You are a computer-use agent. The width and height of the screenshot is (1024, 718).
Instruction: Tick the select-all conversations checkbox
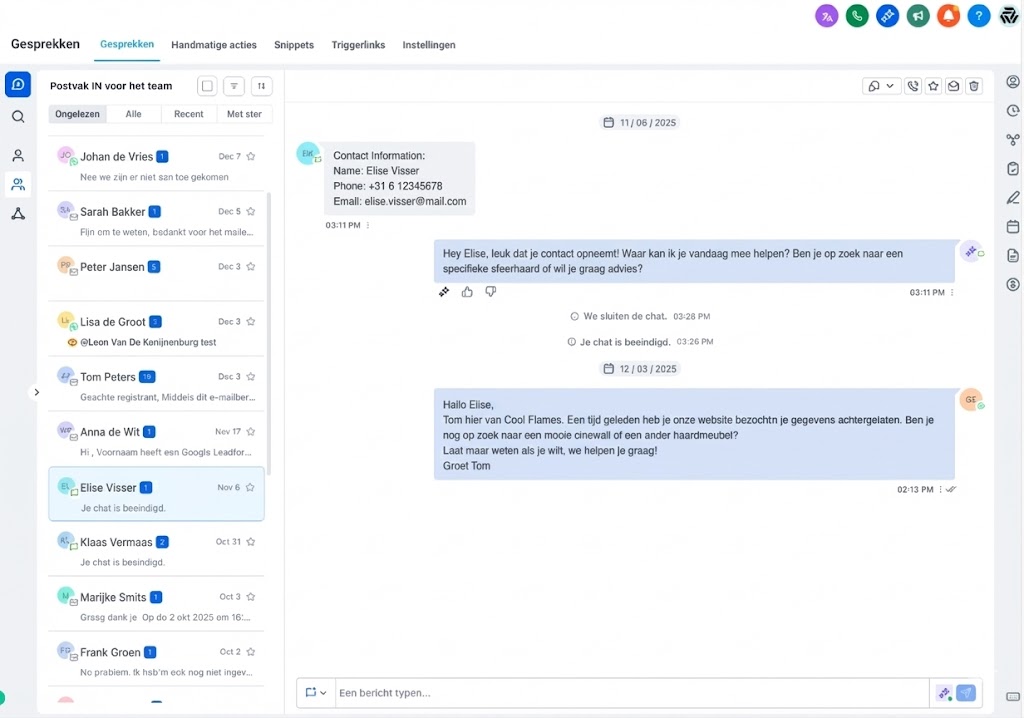point(207,86)
